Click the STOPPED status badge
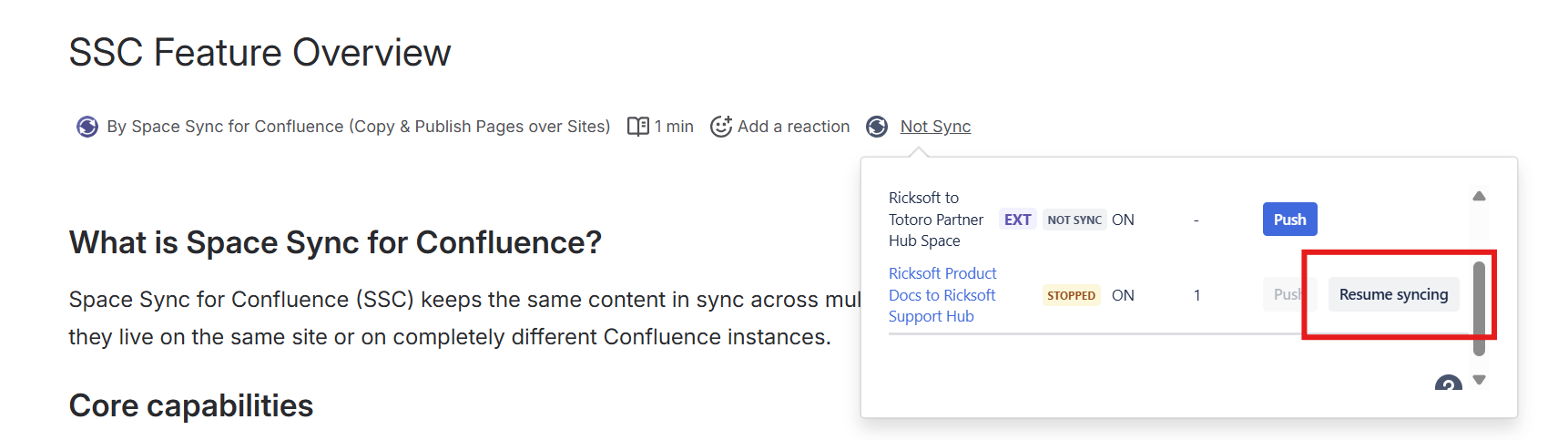This screenshot has height=440, width=1568. point(1071,295)
